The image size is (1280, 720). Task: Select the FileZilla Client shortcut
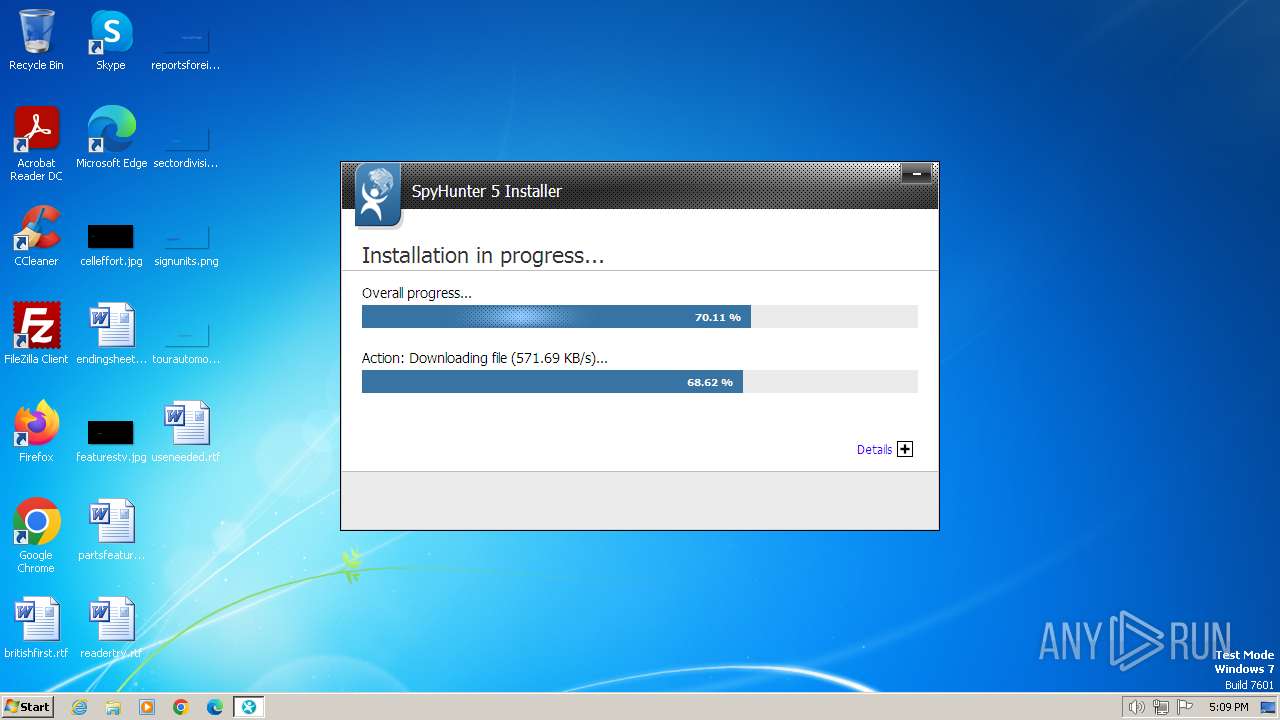36,334
